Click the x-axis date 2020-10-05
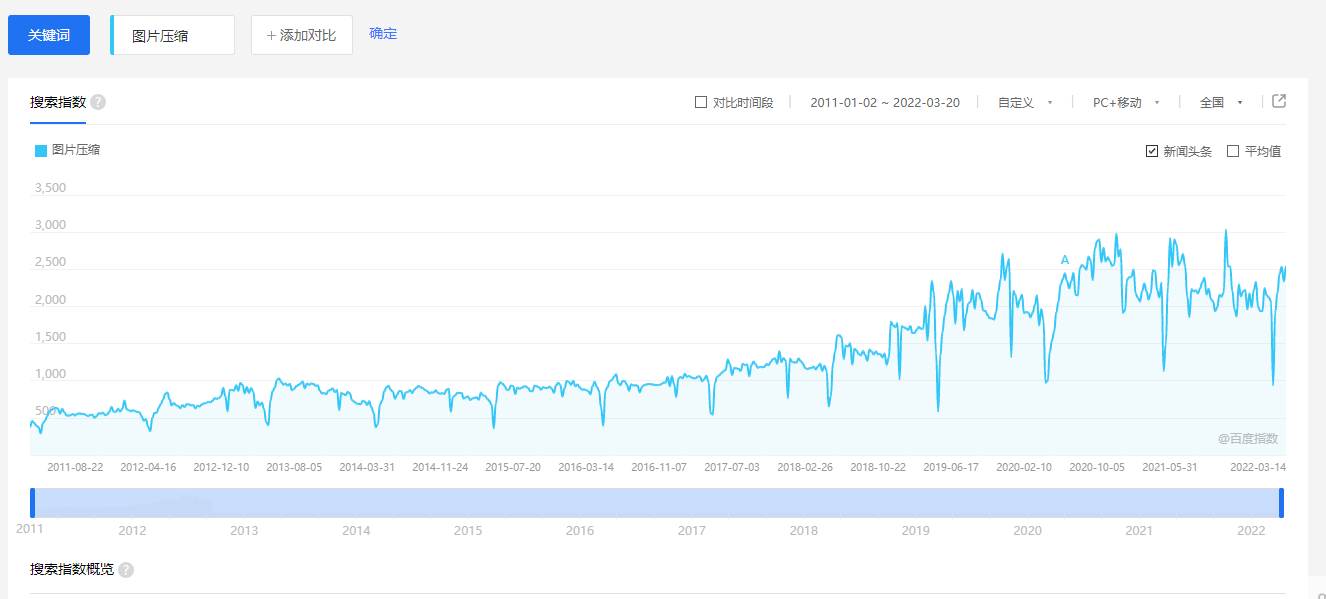Viewport: 1326px width, 599px height. 1097,467
